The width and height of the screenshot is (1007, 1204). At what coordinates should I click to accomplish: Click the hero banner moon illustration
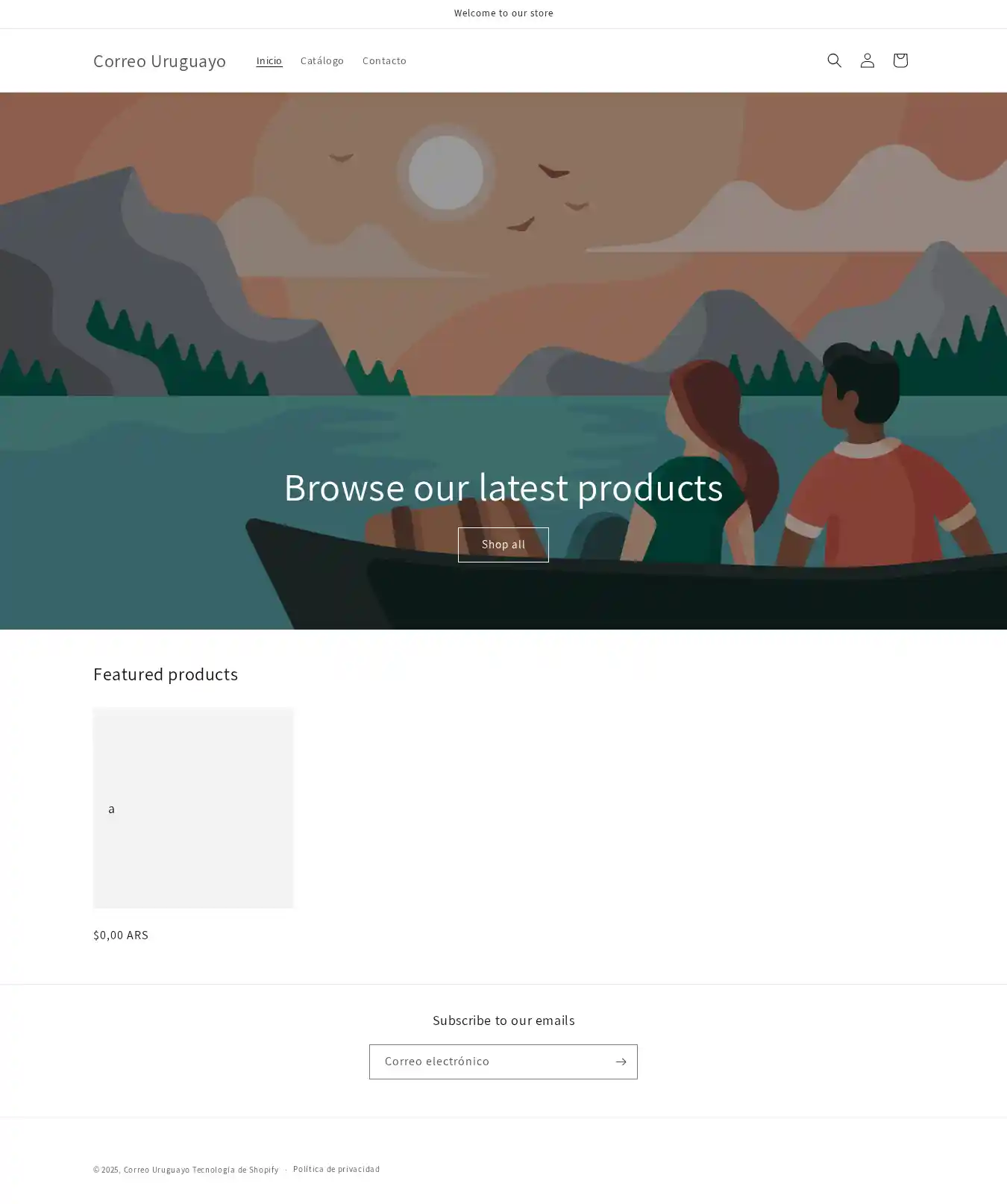click(446, 172)
